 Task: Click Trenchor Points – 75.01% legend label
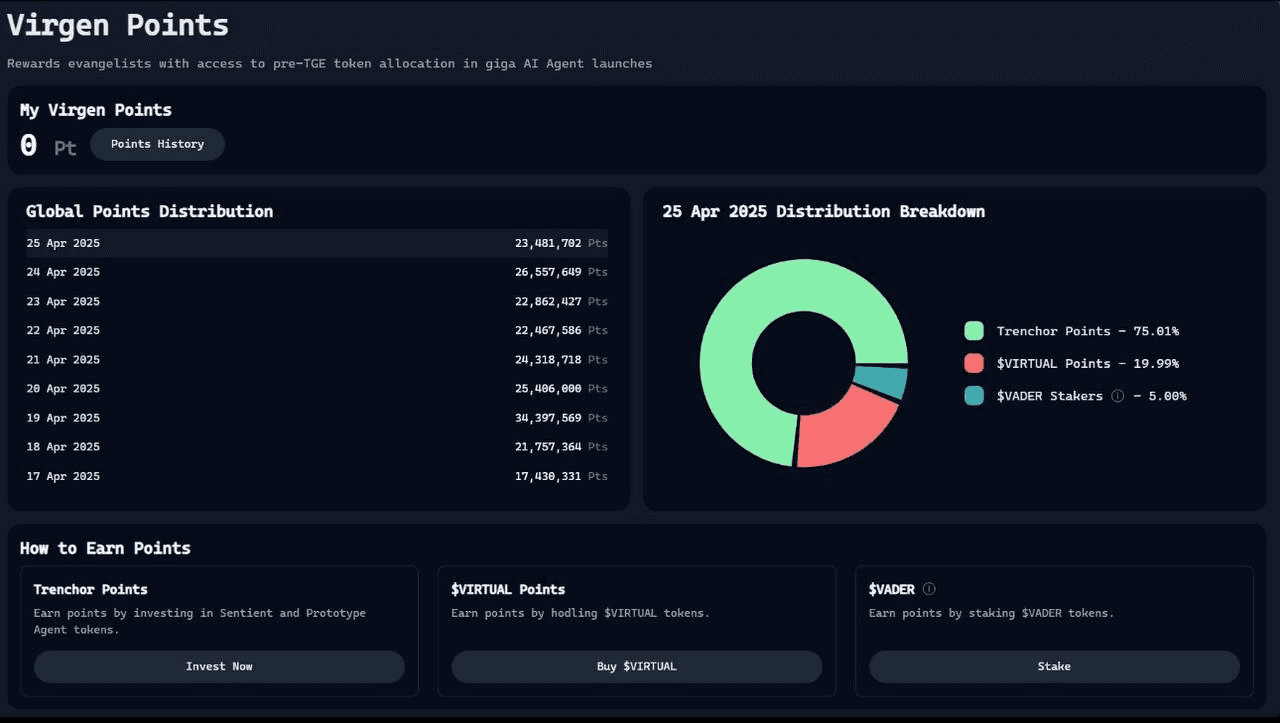point(1087,331)
